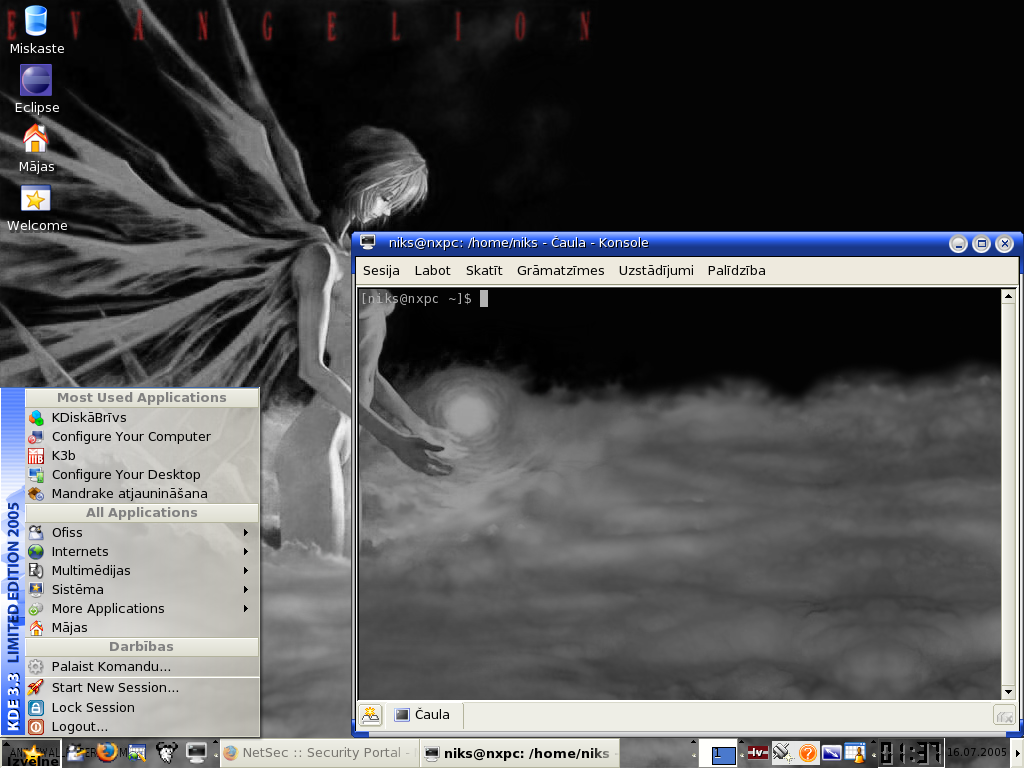The width and height of the screenshot is (1024, 768).
Task: Select Start New Session... entry
Action: coord(142,687)
